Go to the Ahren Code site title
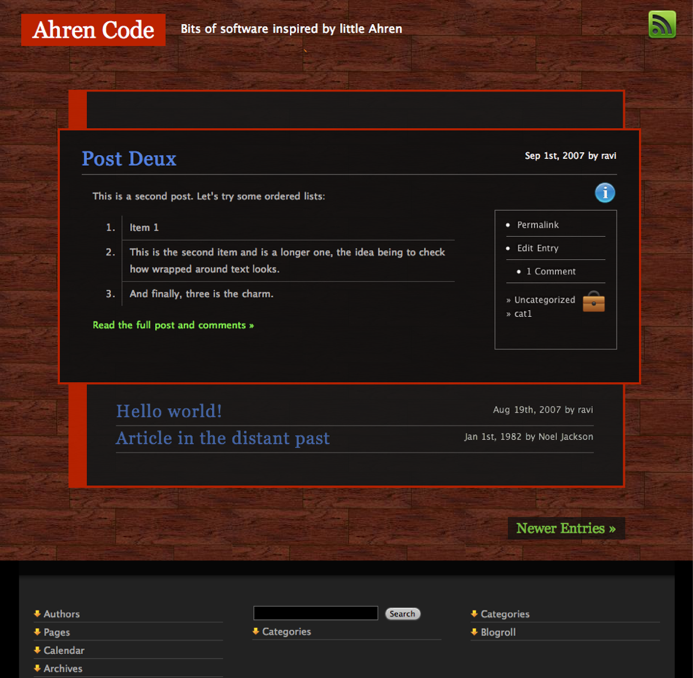 coord(93,30)
